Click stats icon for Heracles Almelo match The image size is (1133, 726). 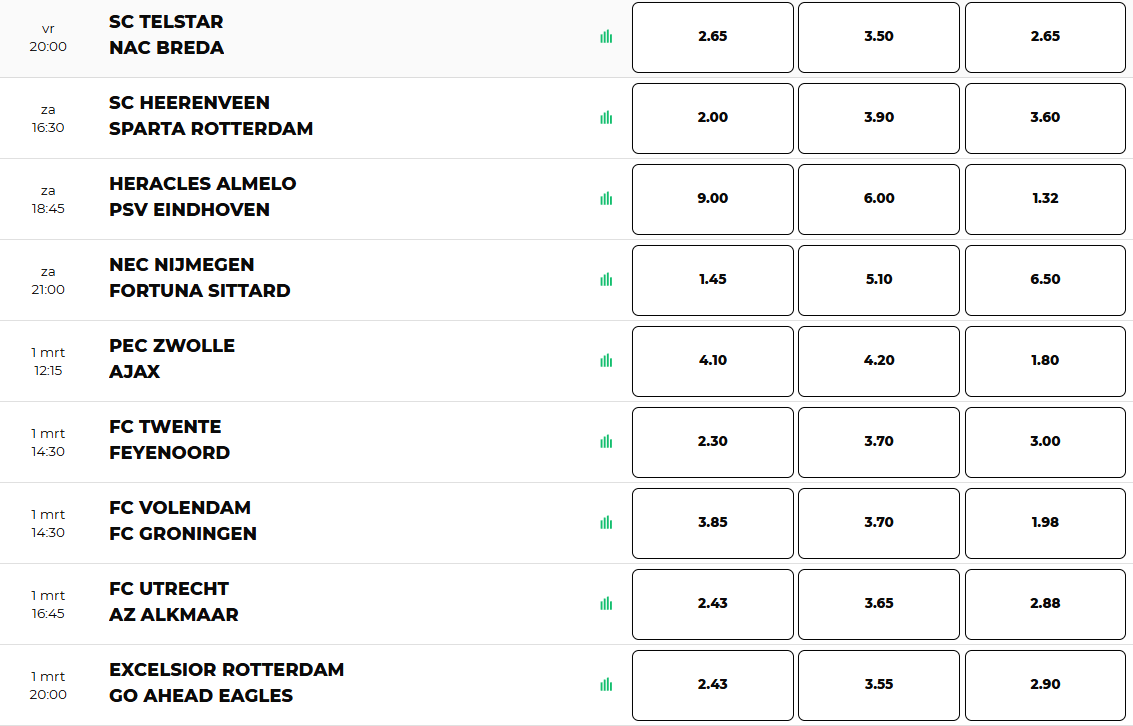point(606,199)
